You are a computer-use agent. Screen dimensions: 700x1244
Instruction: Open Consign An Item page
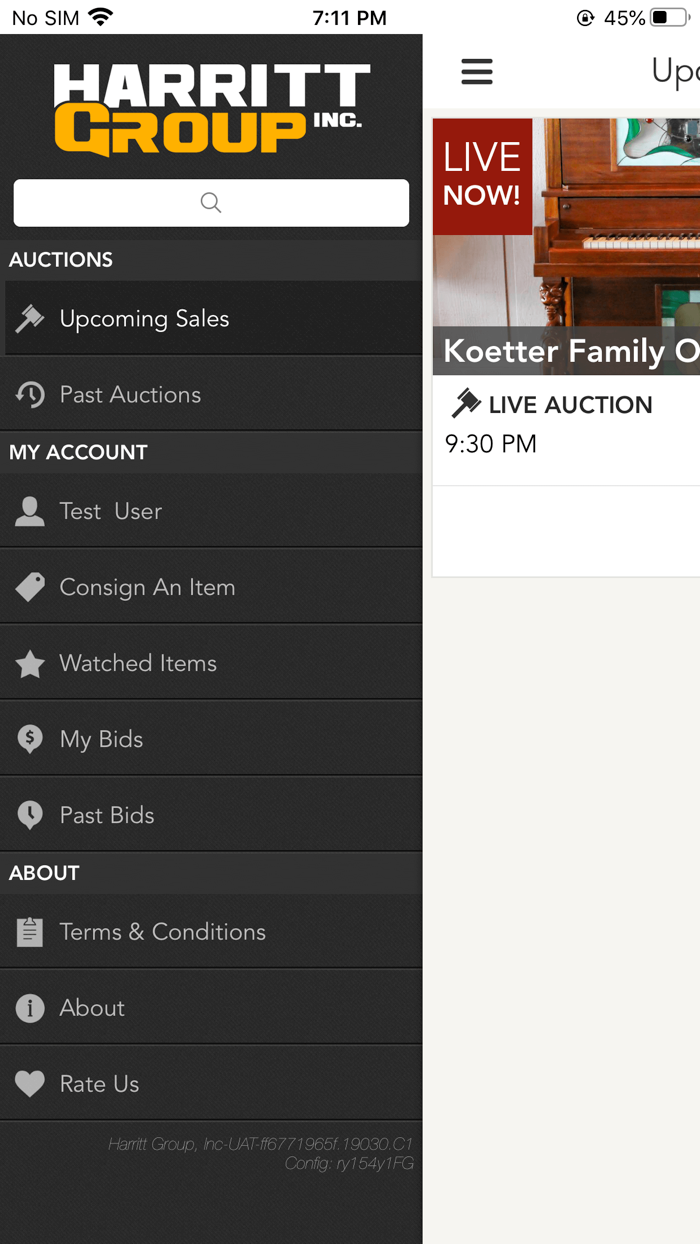pyautogui.click(x=147, y=587)
